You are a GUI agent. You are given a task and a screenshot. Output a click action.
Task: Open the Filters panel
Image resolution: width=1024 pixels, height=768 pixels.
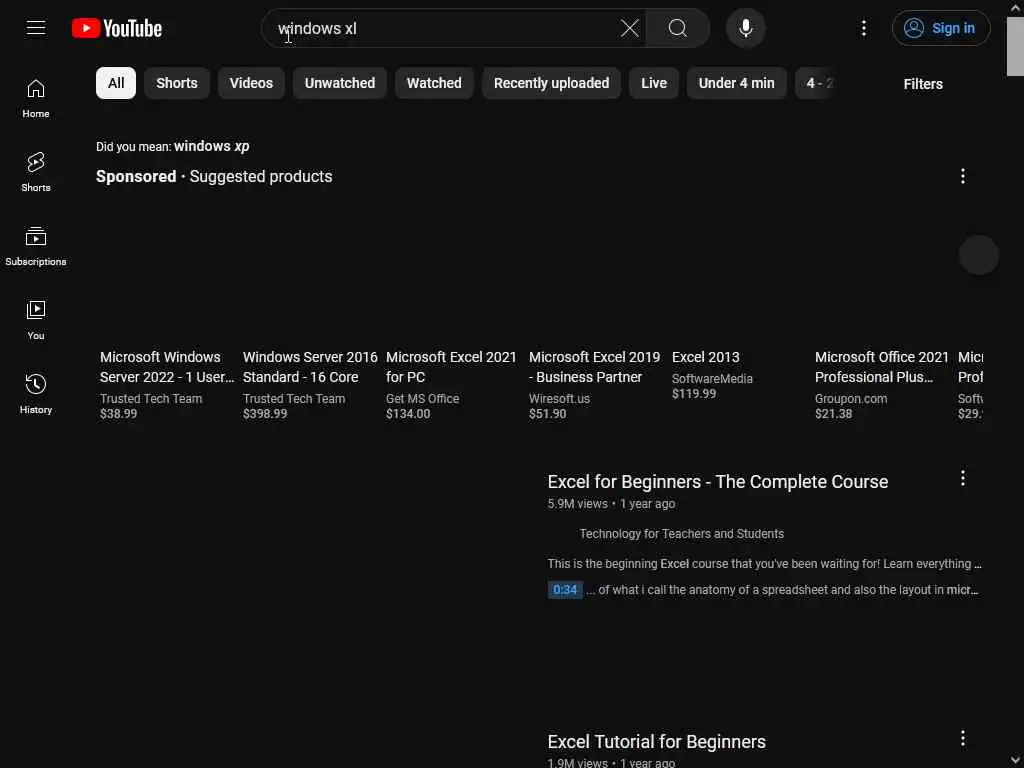coord(922,84)
